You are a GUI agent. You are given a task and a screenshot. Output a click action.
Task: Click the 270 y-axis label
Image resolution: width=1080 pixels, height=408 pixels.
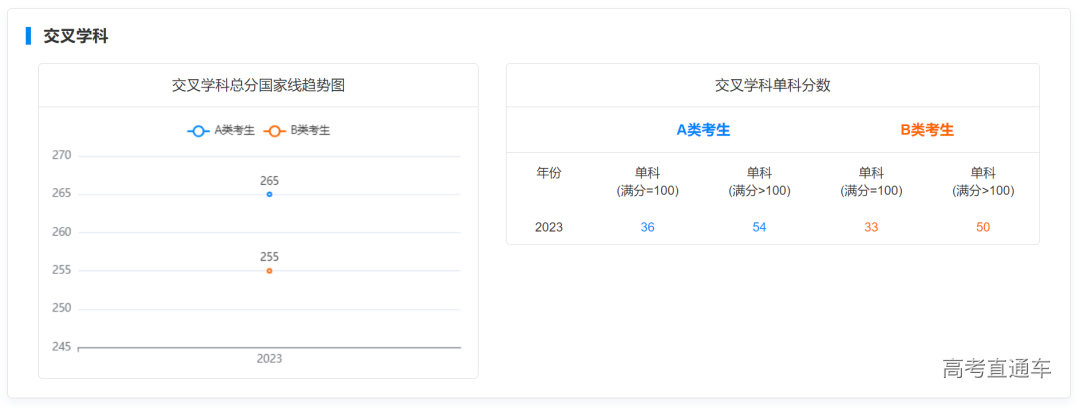tap(62, 155)
